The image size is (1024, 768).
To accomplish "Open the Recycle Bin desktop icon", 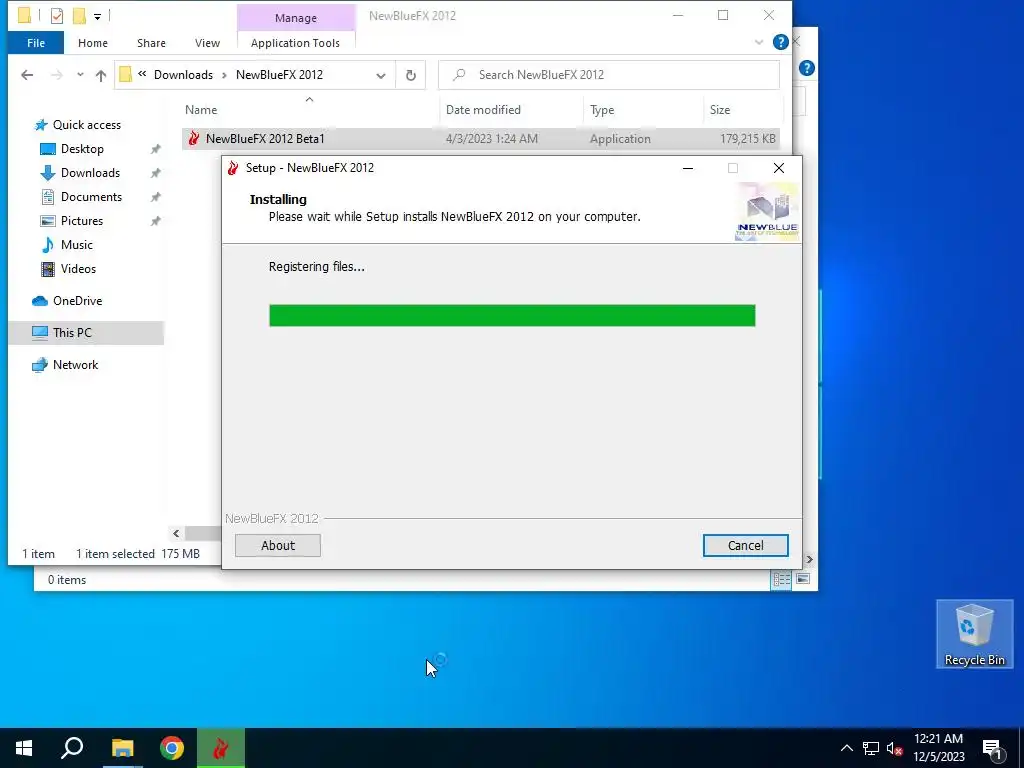I will point(974,633).
